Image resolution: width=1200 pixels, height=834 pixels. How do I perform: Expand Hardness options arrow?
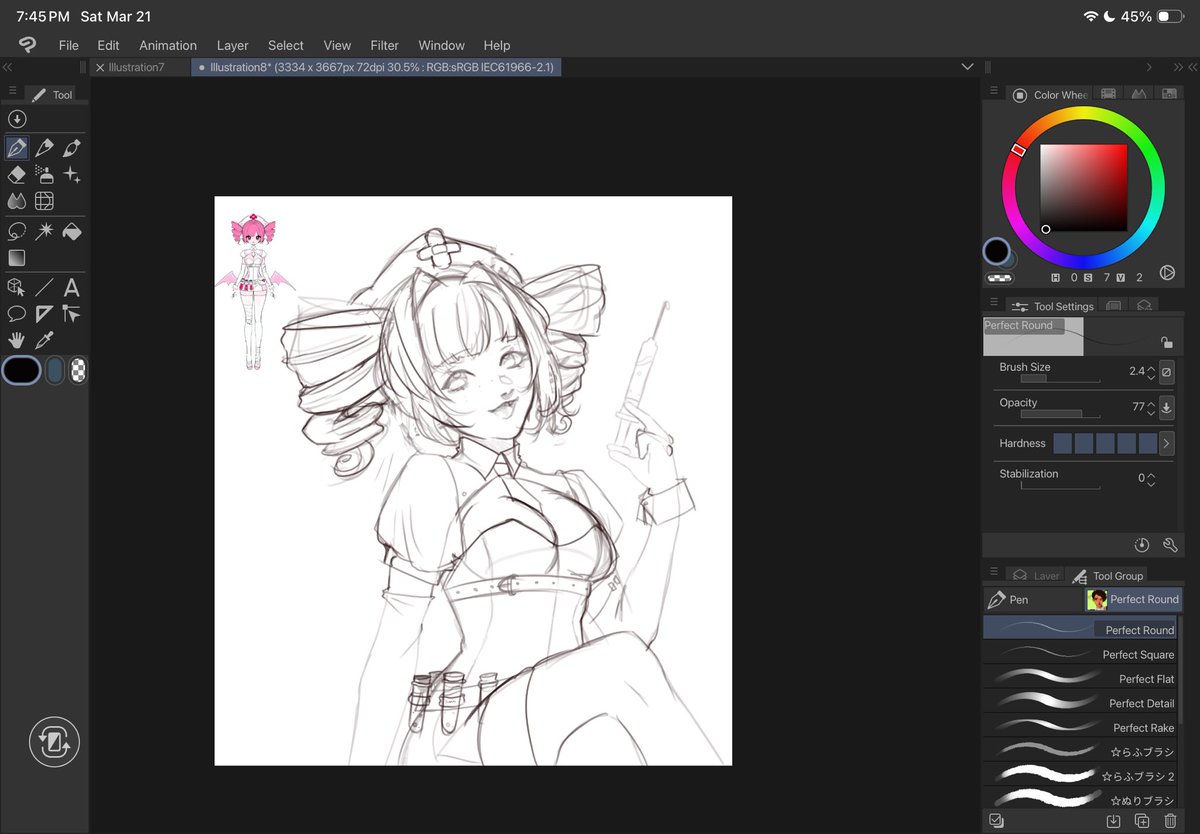(x=1167, y=444)
